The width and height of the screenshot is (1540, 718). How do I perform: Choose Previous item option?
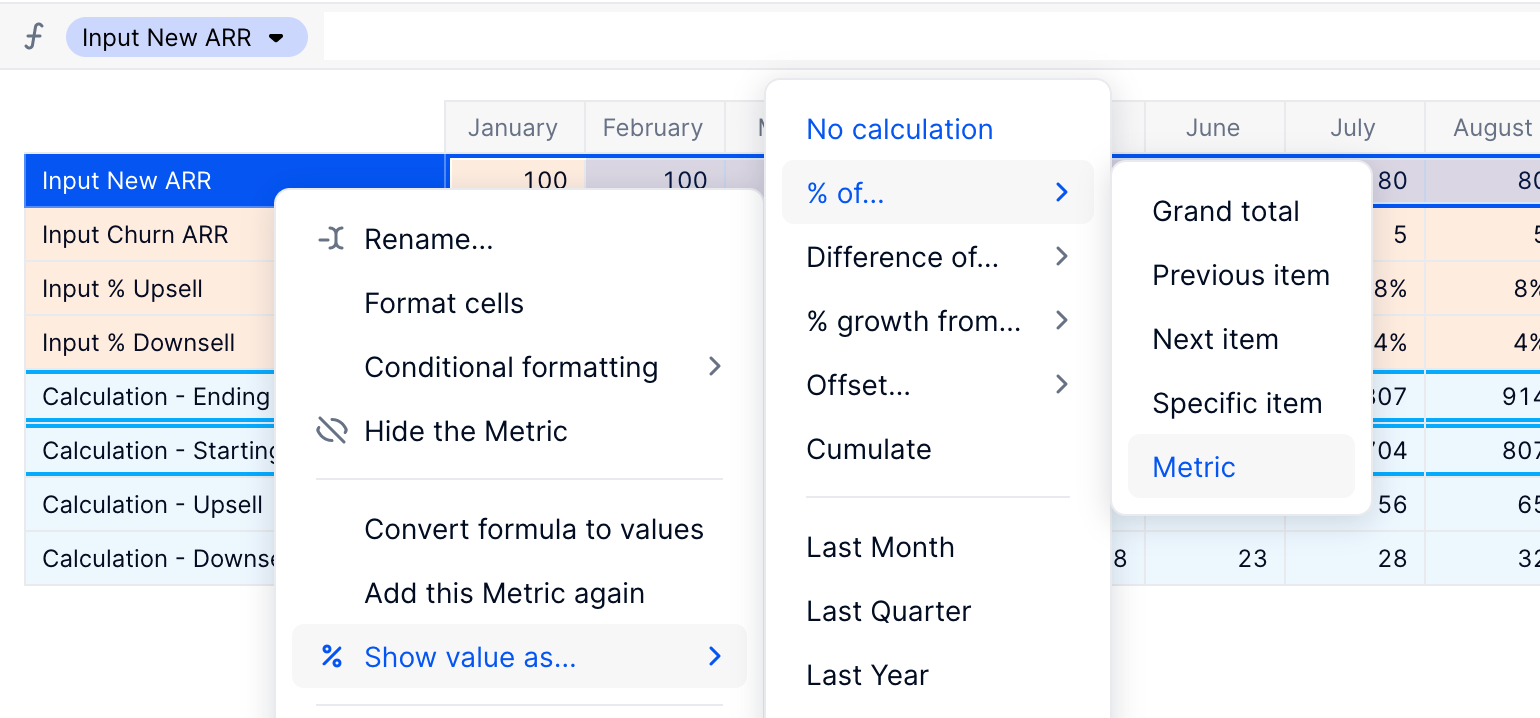coord(1241,275)
